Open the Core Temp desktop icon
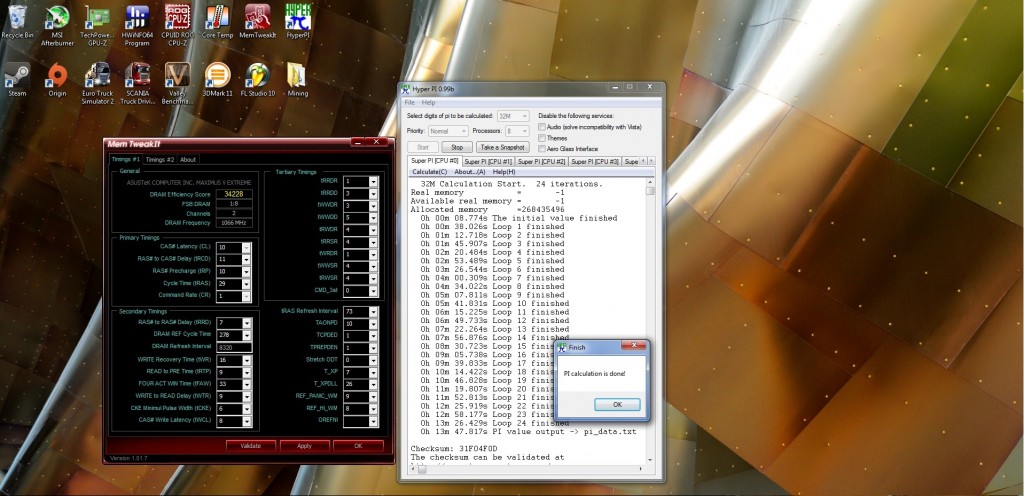 click(x=217, y=22)
